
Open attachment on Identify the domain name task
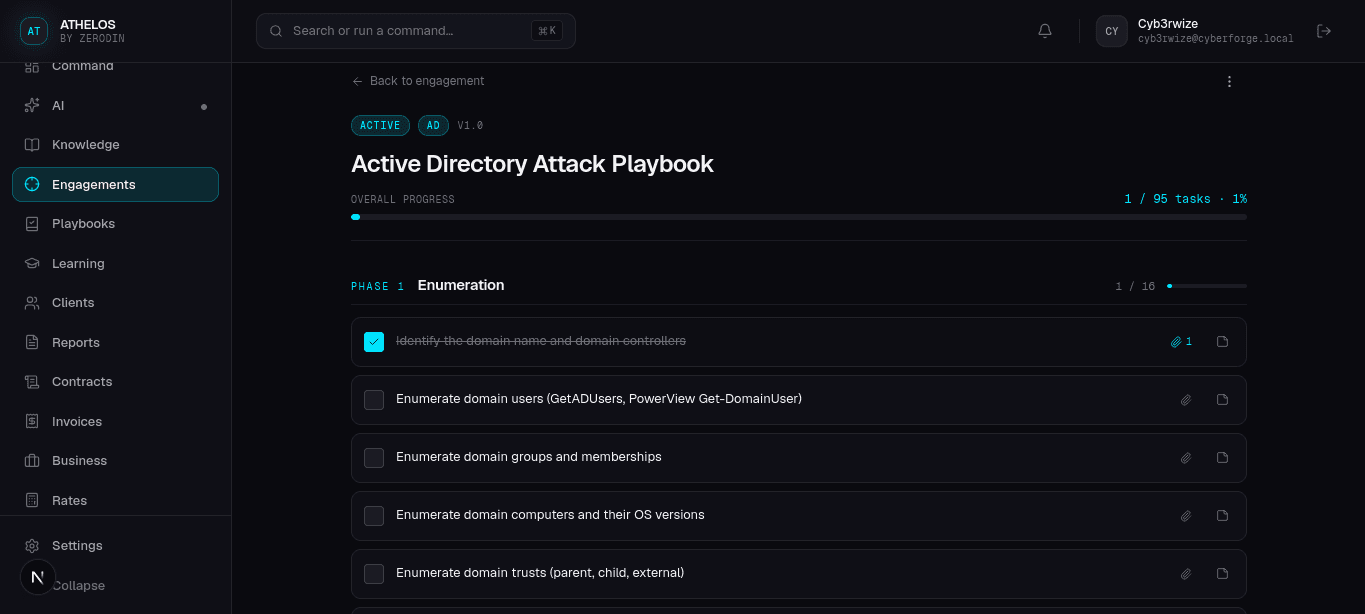(1182, 342)
